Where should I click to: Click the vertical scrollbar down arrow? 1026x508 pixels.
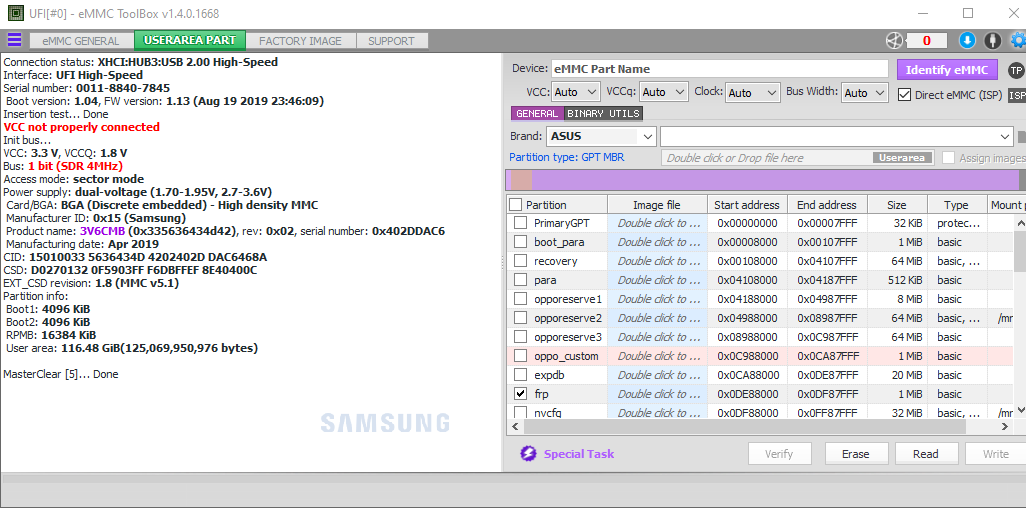(1019, 411)
